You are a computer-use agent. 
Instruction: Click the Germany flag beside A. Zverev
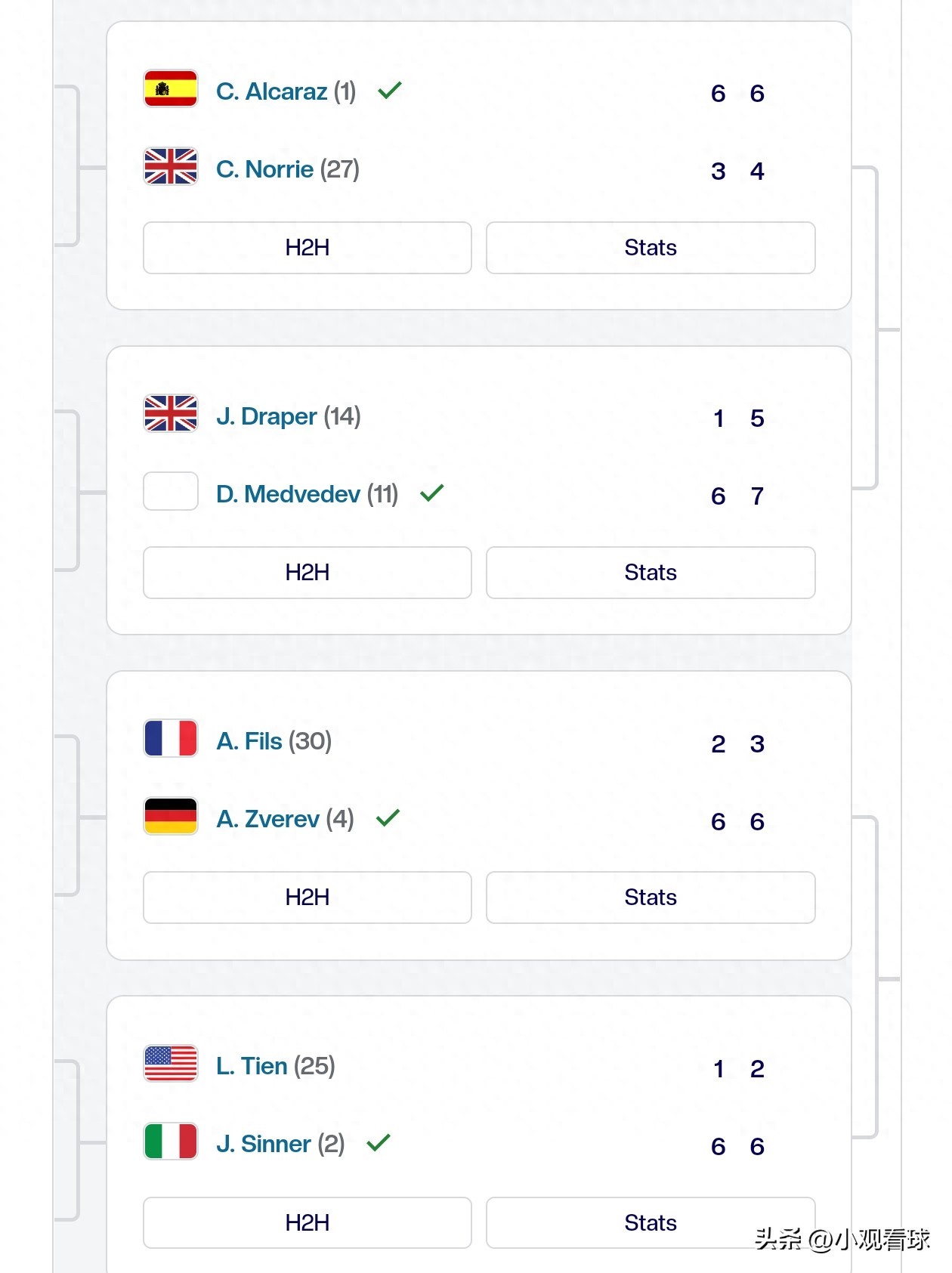tap(170, 817)
